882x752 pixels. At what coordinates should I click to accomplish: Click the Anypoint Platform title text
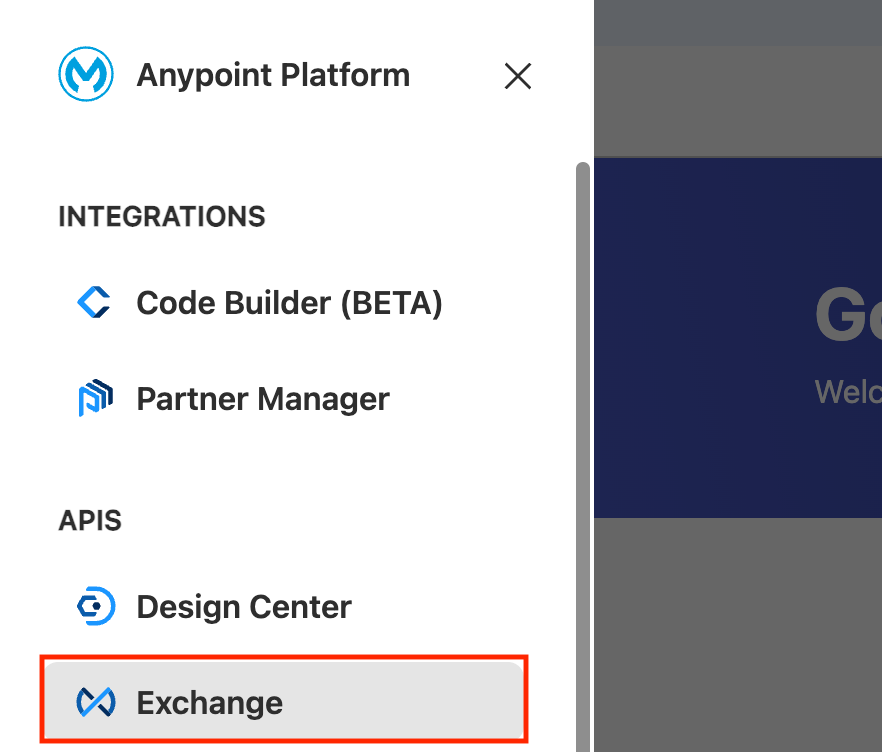(273, 76)
